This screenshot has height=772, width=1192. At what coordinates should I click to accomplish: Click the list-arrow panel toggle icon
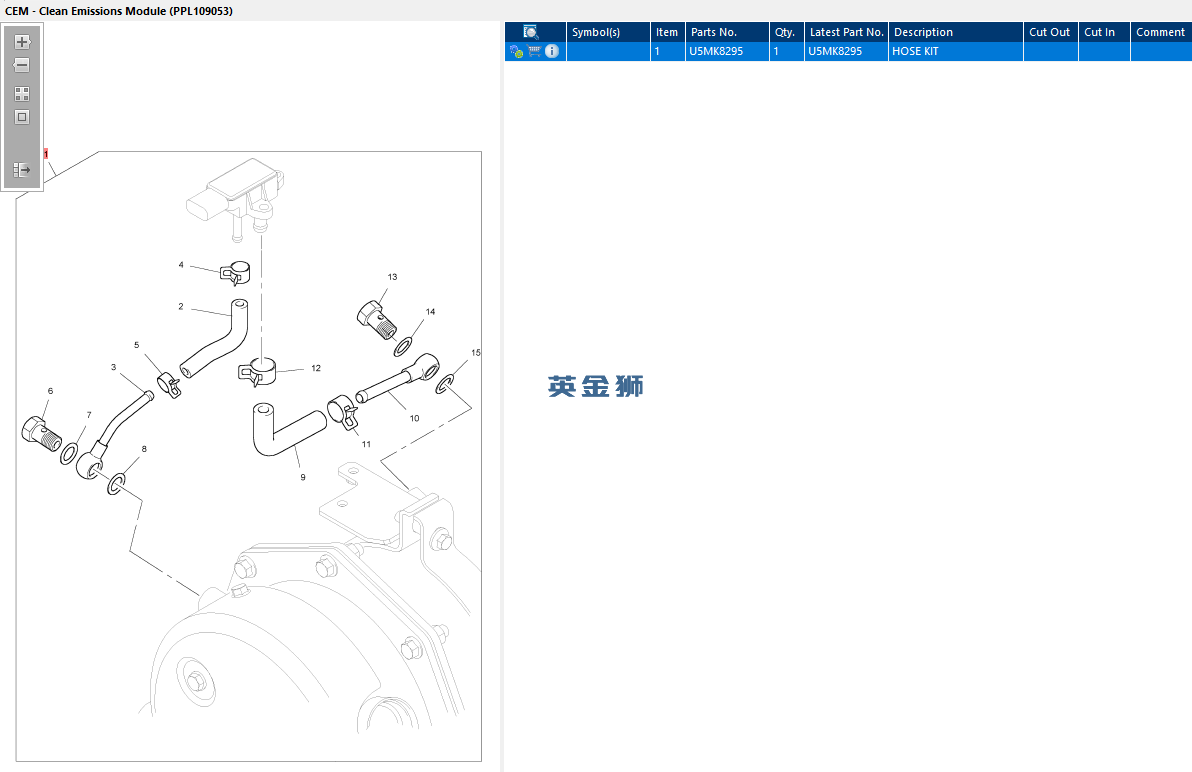22,169
